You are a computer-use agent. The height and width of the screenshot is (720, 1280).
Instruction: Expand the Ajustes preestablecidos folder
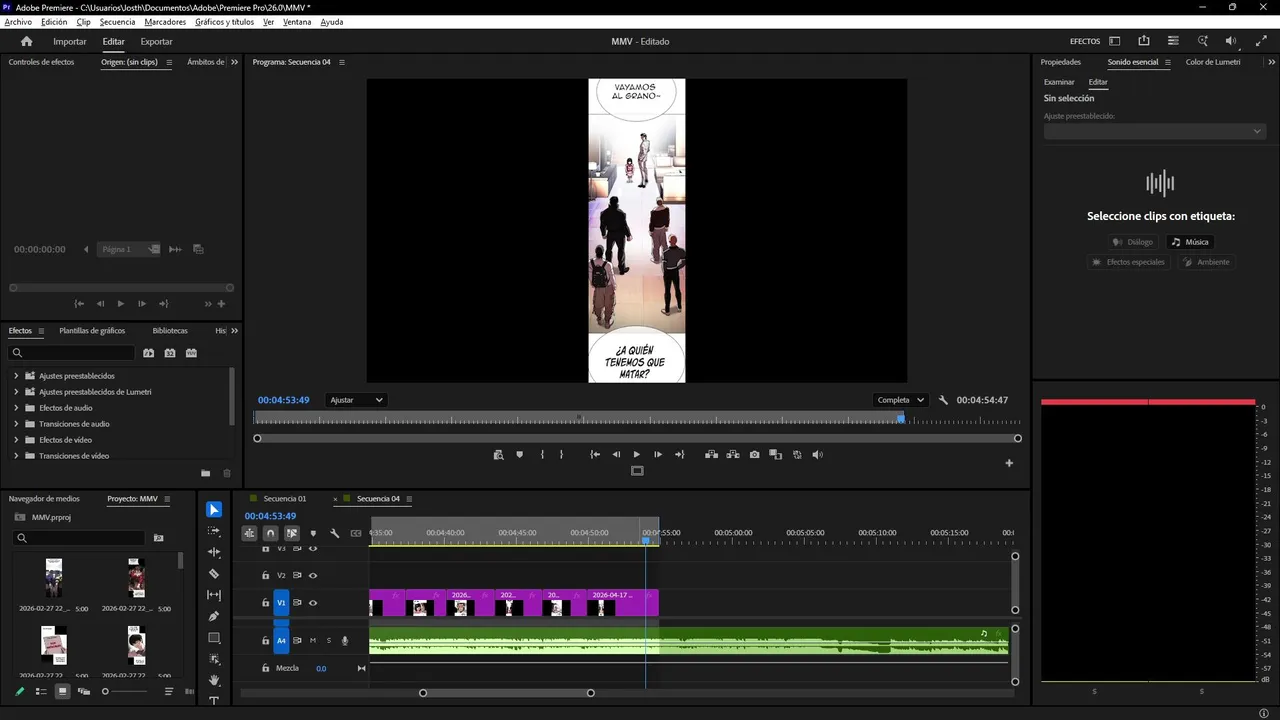16,376
